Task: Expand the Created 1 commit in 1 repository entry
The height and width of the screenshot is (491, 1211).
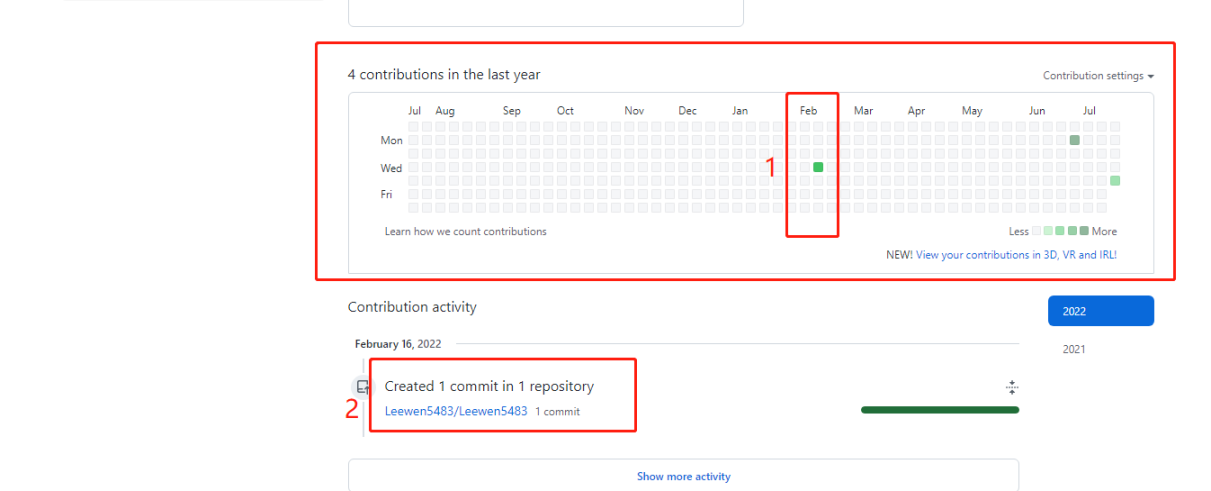Action: [488, 386]
